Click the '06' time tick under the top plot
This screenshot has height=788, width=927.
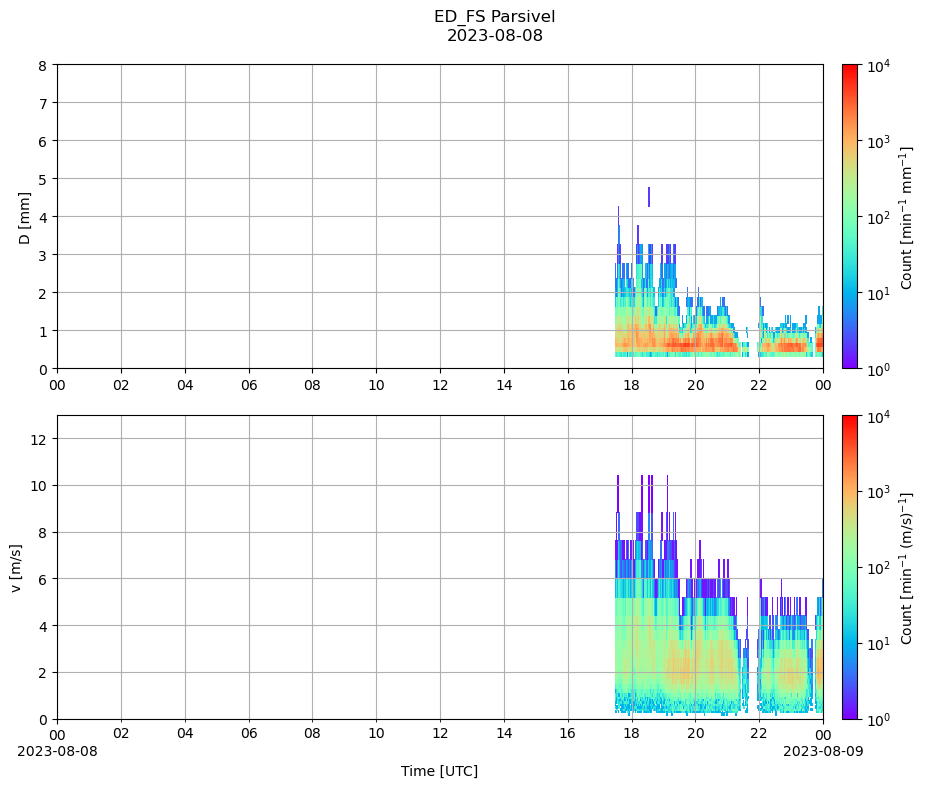(249, 385)
